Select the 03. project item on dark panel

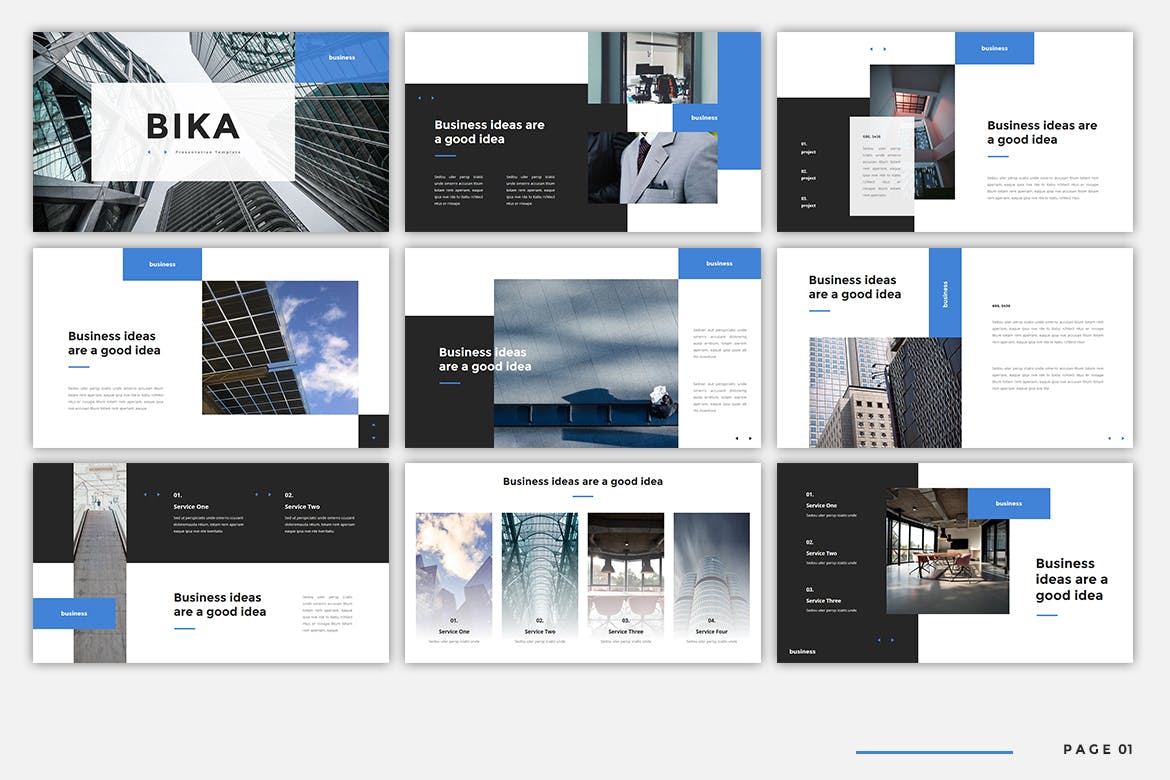pos(808,202)
